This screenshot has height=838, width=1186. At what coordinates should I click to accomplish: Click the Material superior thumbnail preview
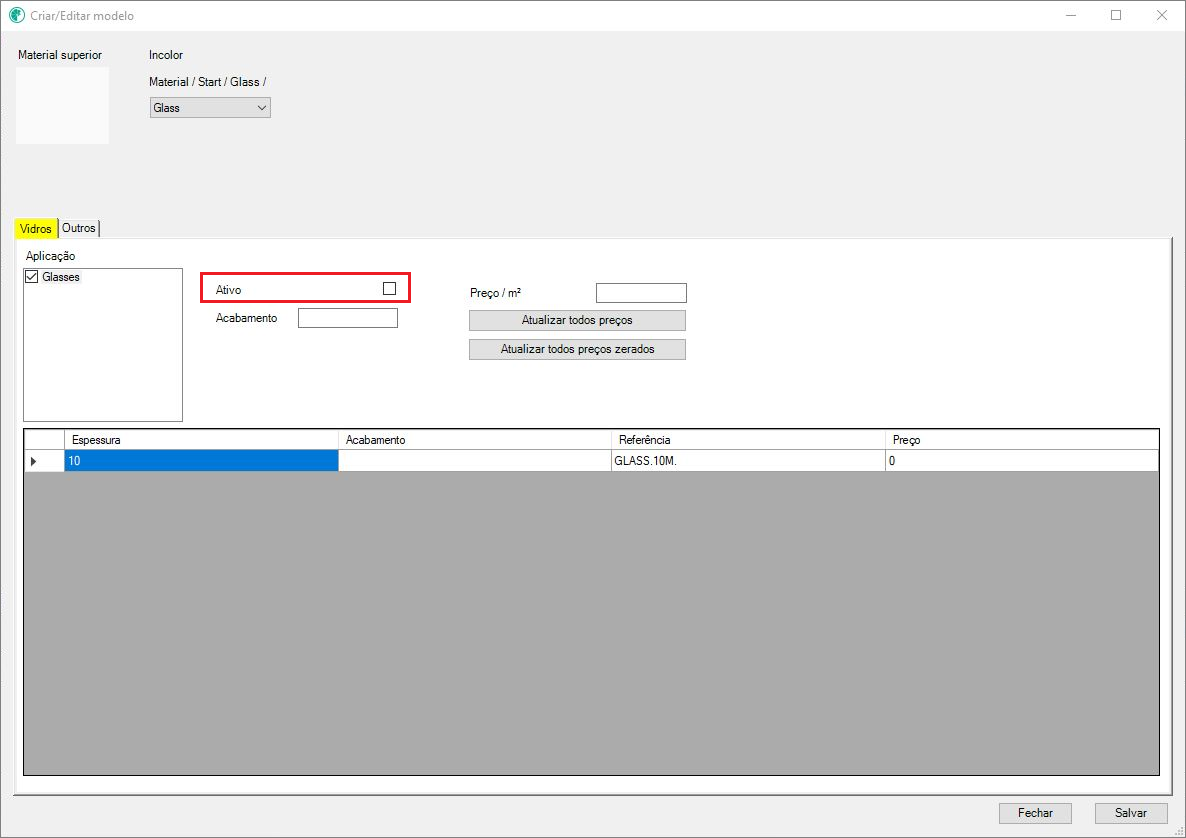point(63,106)
